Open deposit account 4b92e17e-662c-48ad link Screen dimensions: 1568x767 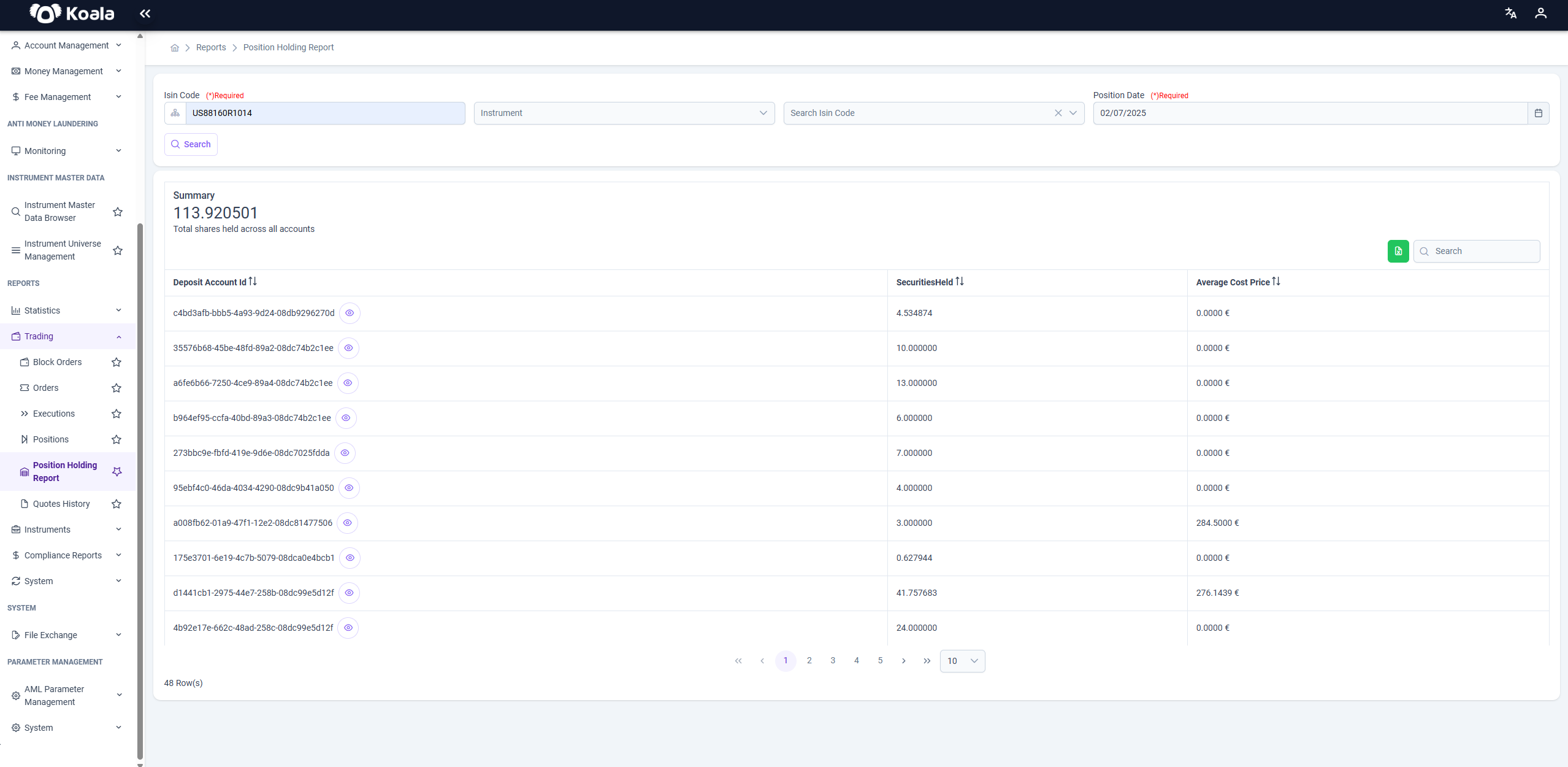(253, 628)
